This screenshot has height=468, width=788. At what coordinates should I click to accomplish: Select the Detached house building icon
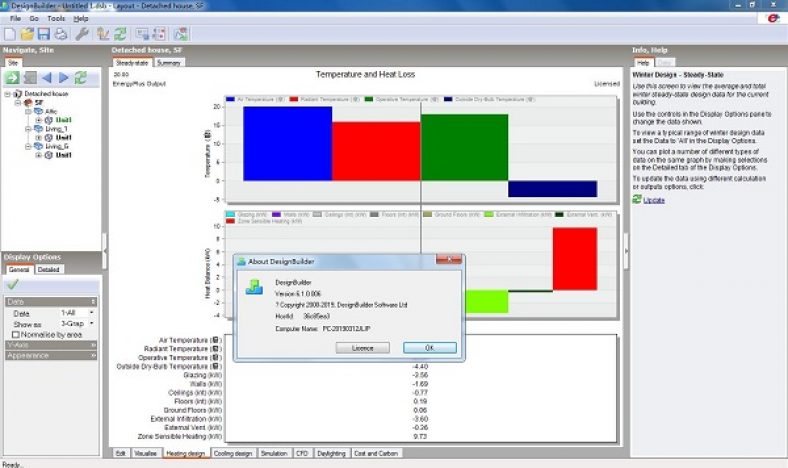pyautogui.click(x=18, y=93)
